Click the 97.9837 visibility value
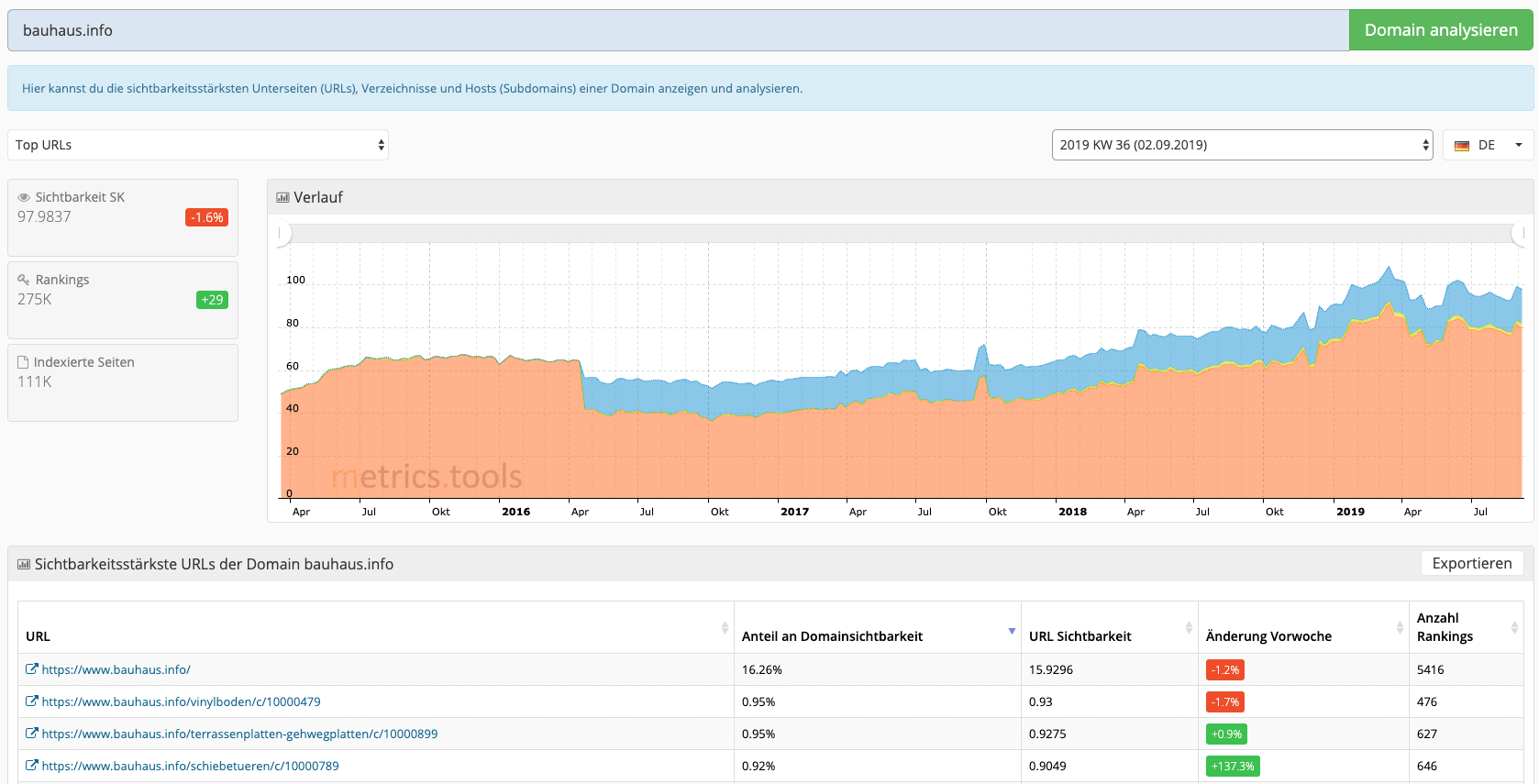The height and width of the screenshot is (784, 1539). click(44, 216)
